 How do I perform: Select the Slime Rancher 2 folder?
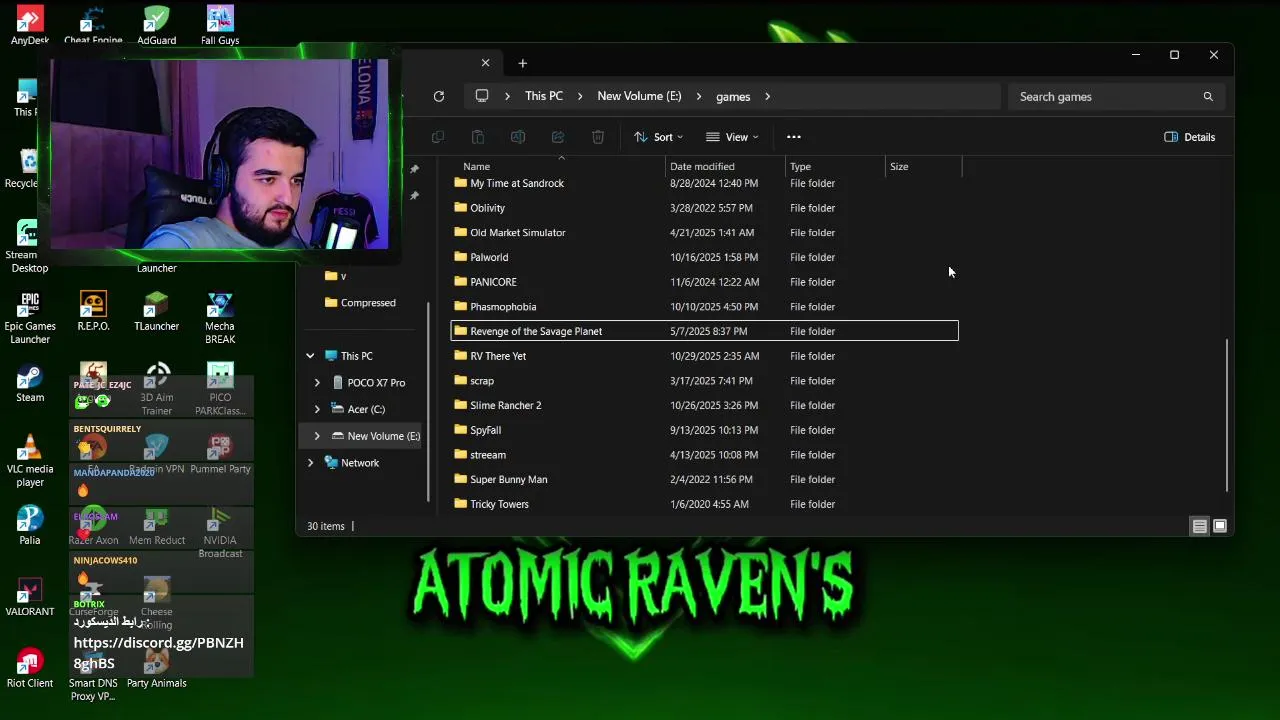705,405
